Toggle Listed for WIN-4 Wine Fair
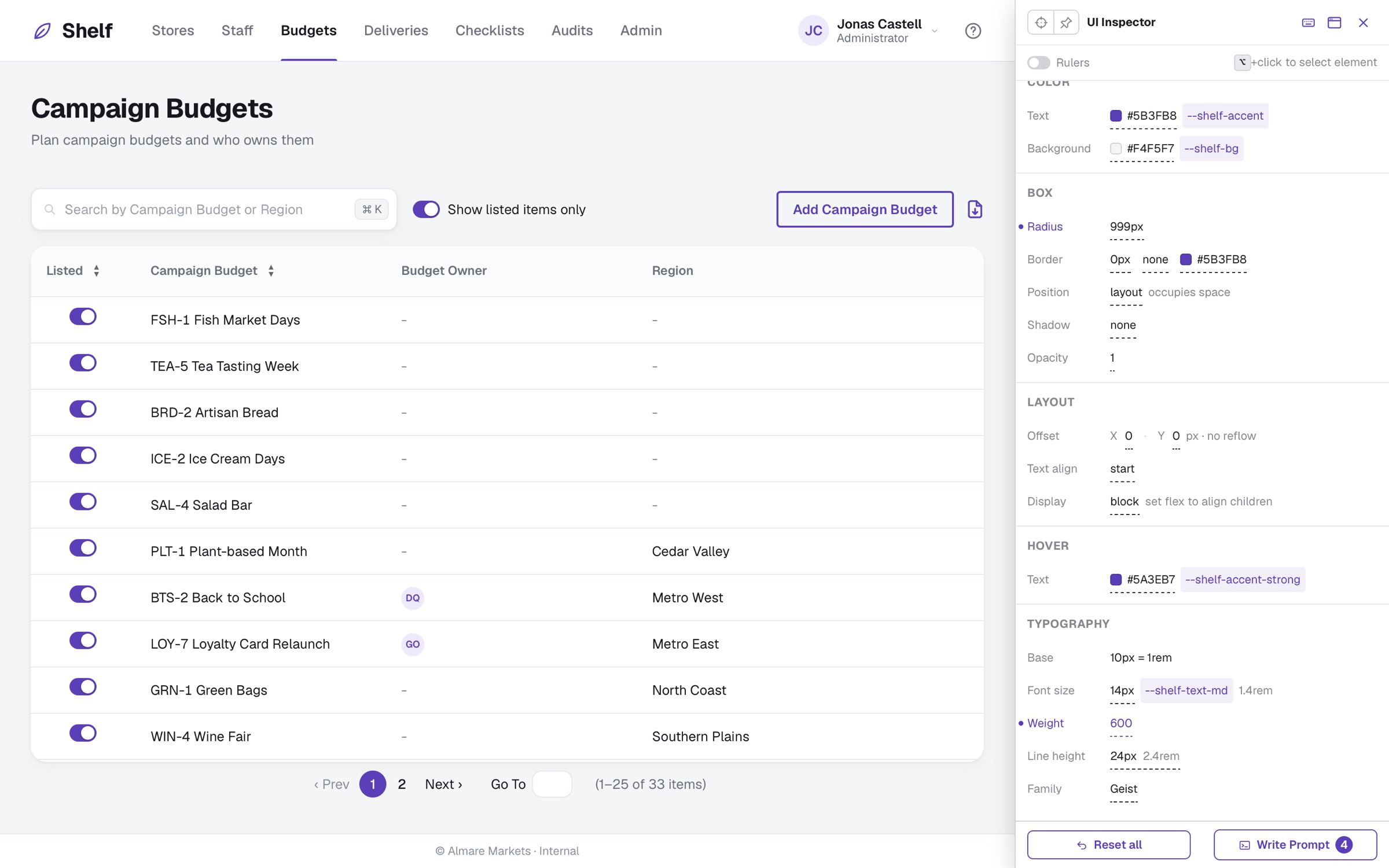Image resolution: width=1389 pixels, height=868 pixels. click(83, 733)
